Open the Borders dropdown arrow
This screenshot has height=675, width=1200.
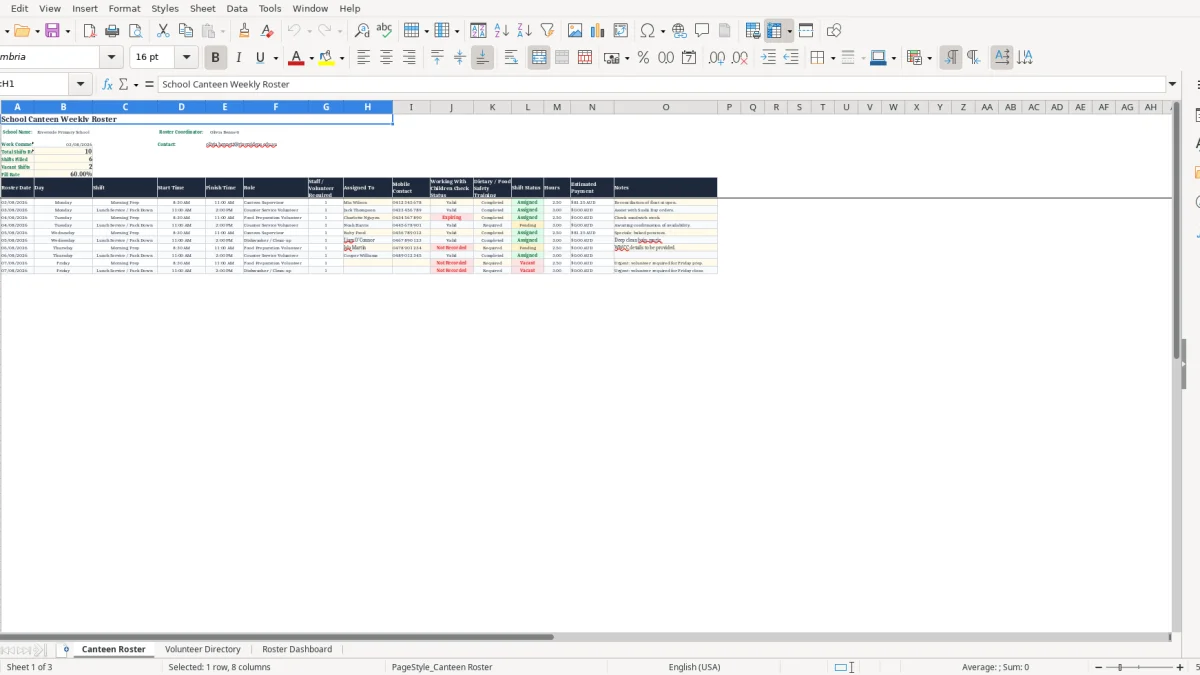pos(832,58)
